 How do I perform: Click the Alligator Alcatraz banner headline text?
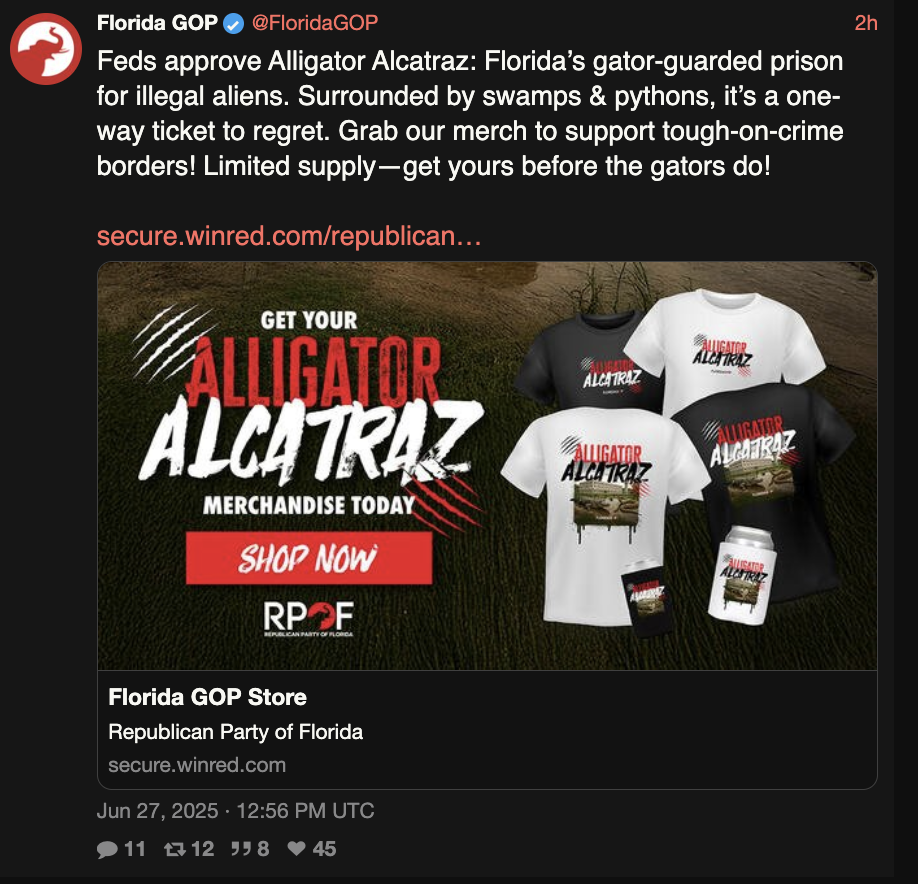point(309,410)
